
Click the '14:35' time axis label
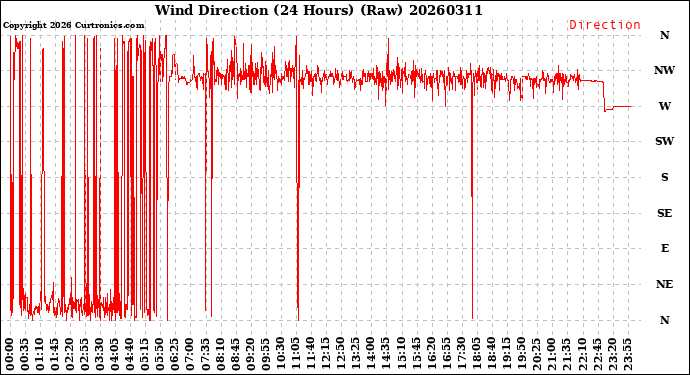tap(385, 355)
